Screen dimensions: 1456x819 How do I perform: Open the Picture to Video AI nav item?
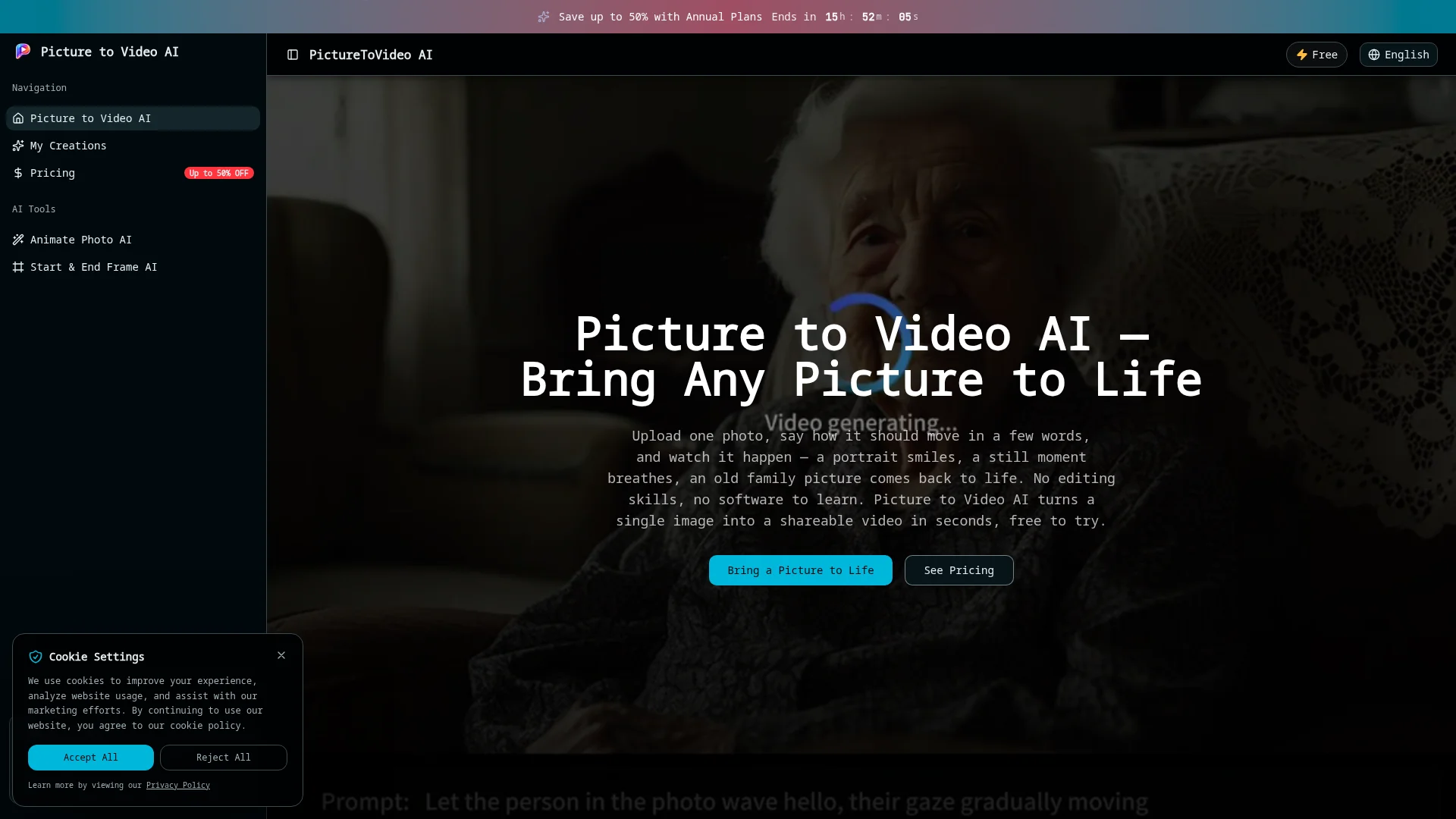pyautogui.click(x=133, y=118)
